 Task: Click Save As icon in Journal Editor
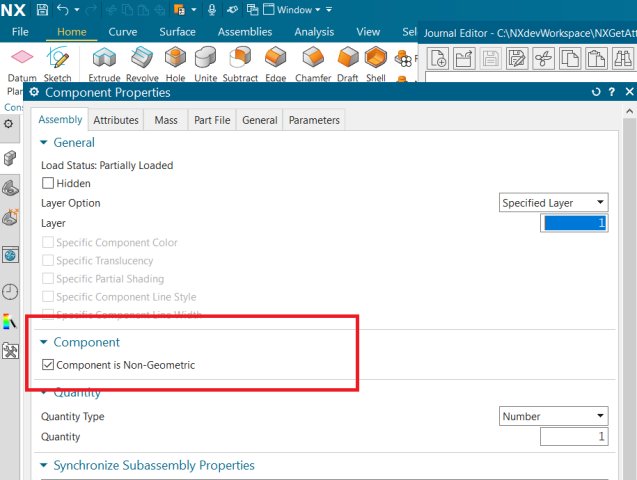pos(517,58)
